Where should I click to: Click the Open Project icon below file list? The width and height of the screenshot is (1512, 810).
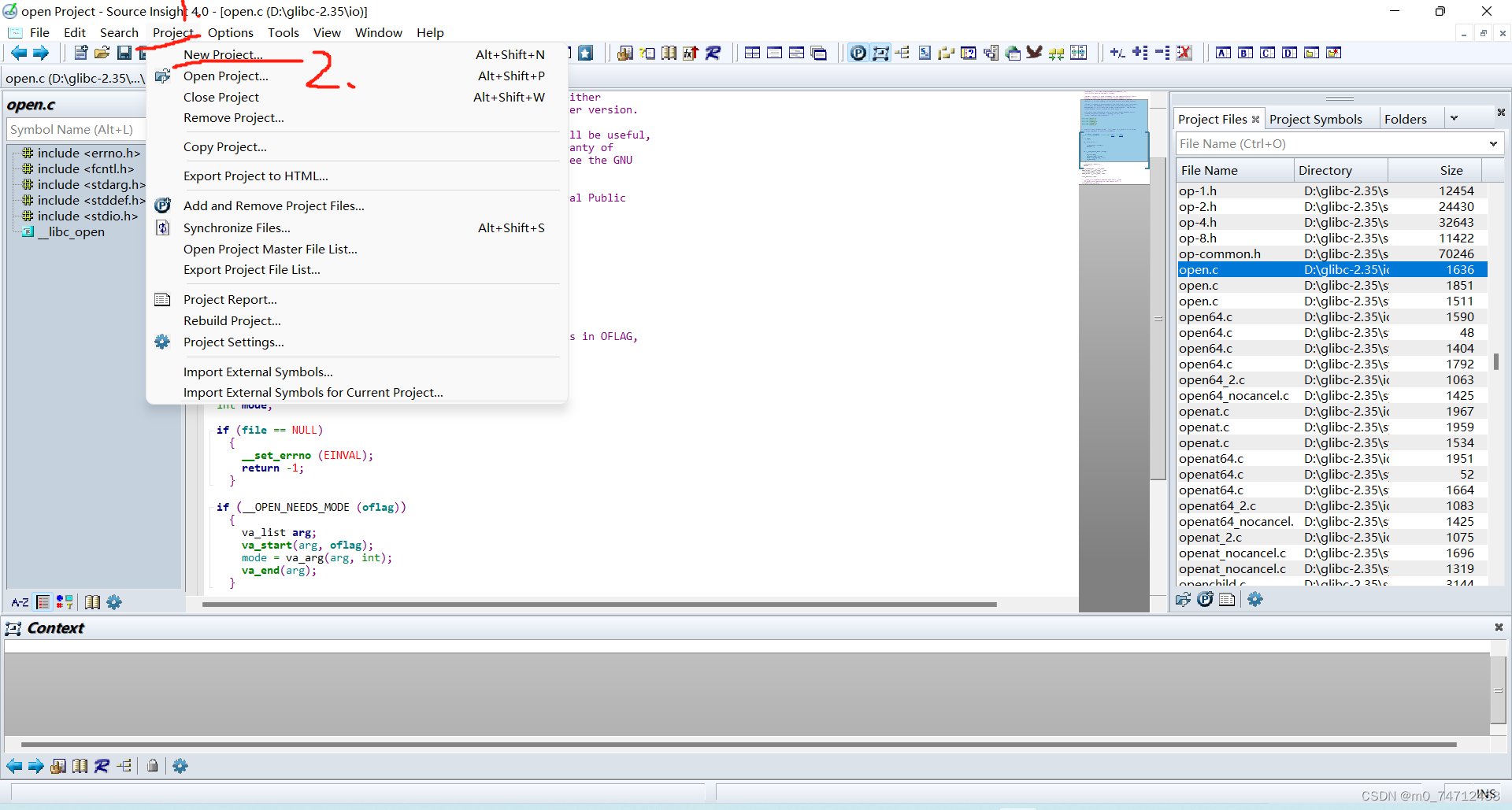click(x=1183, y=600)
